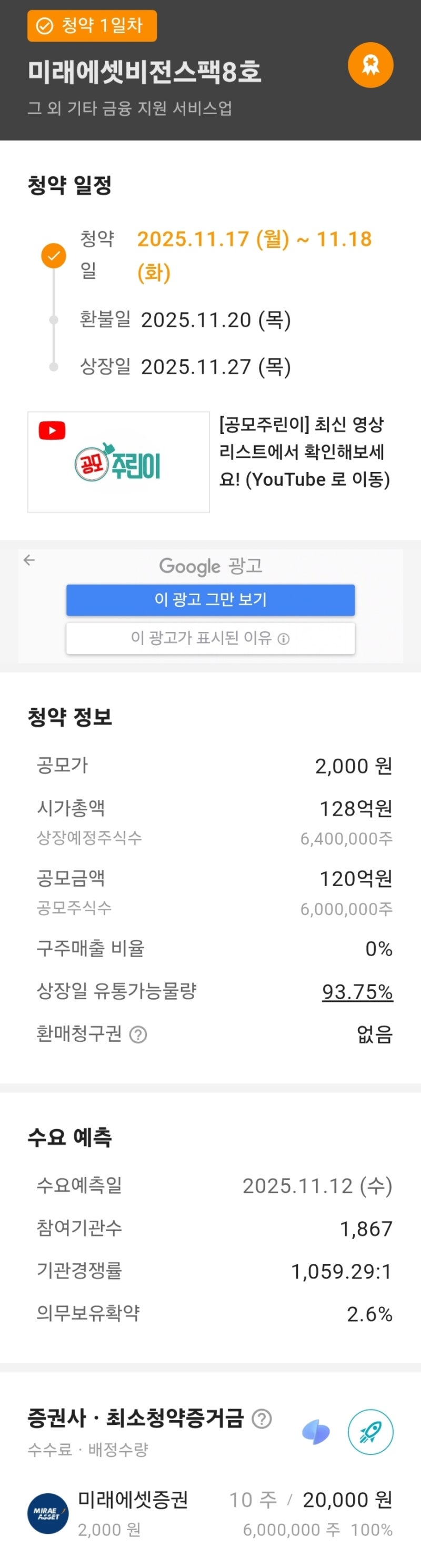Viewport: 421px width, 1568px height.
Task: Open the 공모주린이 YouTube thumbnail
Action: click(x=118, y=462)
